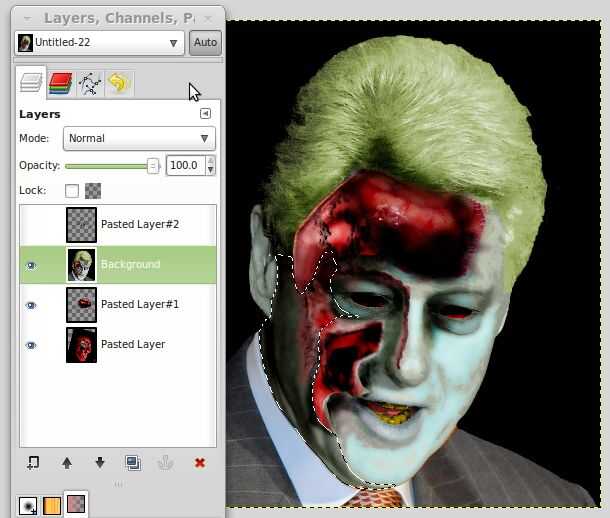Toggle the lock pixels checkbox
This screenshot has width=610, height=518.
pyautogui.click(x=72, y=191)
